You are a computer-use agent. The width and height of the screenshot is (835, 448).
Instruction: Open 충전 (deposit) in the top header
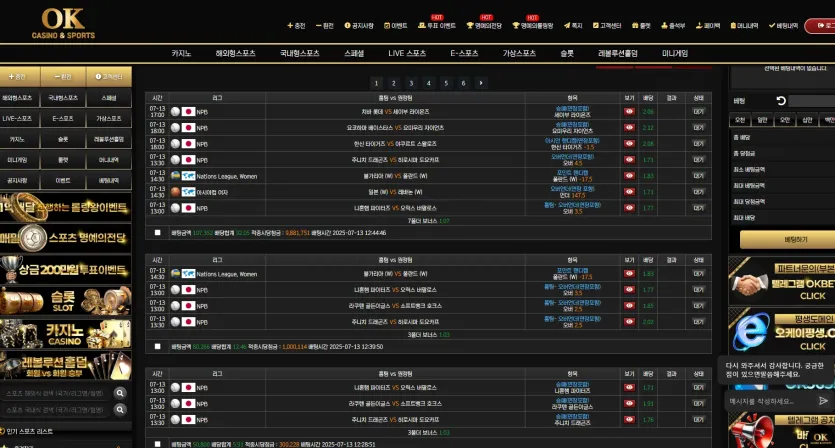296,26
